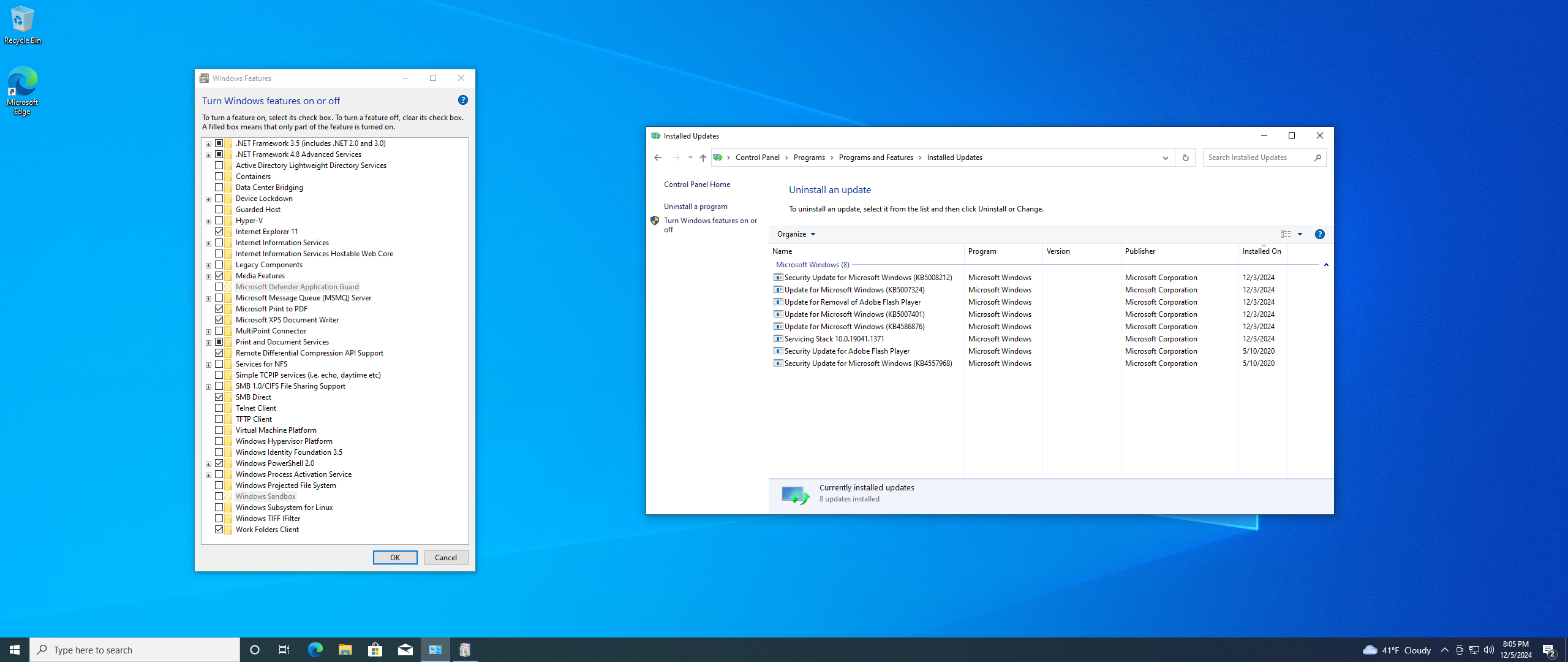
Task: Open volume control in system tray
Action: coord(1489,650)
